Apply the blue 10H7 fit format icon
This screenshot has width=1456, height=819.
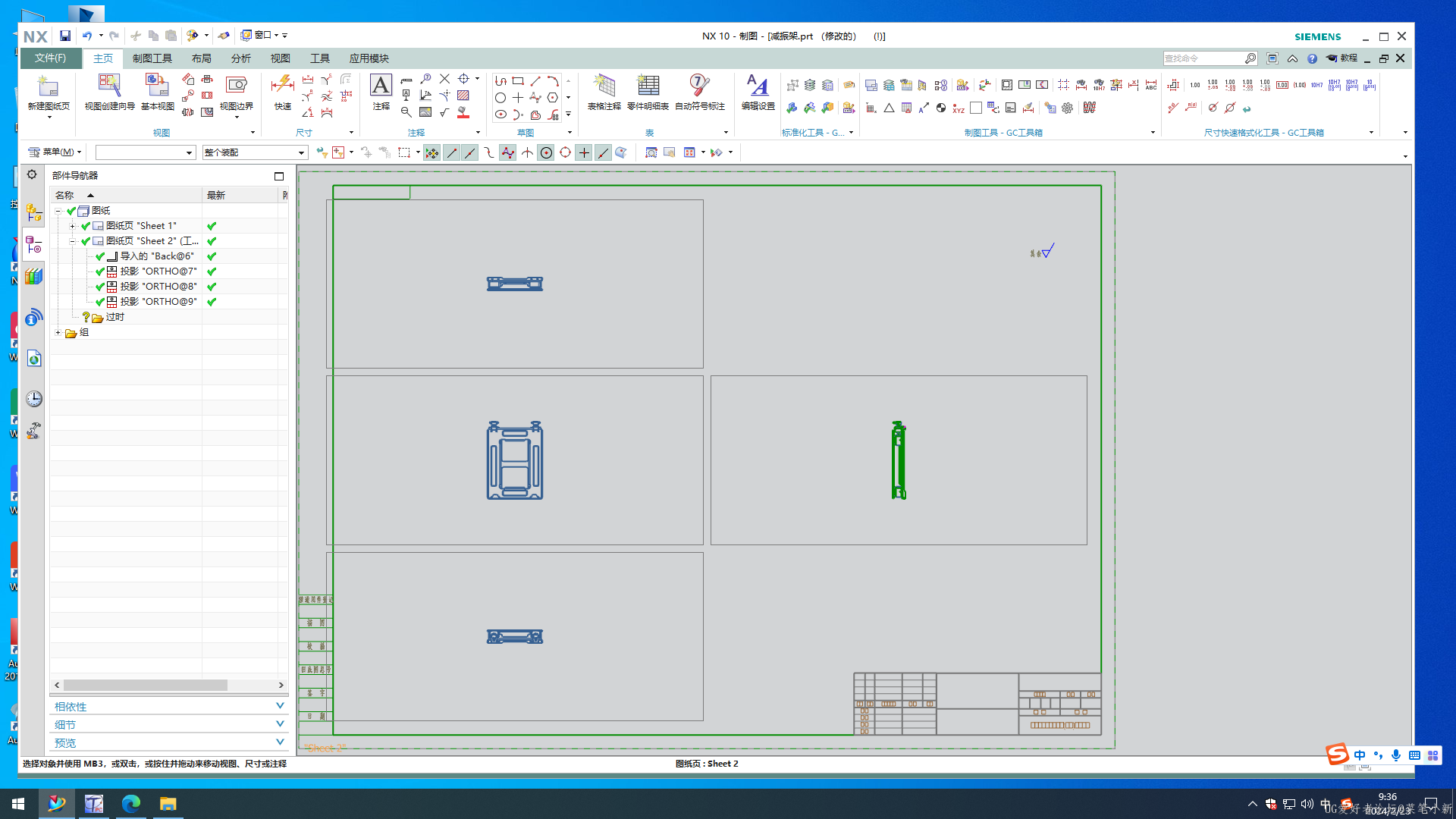pos(1316,85)
